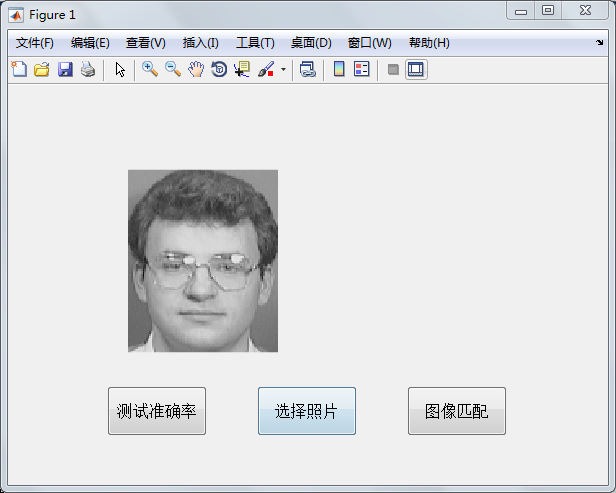Activate the Zoom Out magnifier tool
Image resolution: width=616 pixels, height=493 pixels.
click(173, 70)
